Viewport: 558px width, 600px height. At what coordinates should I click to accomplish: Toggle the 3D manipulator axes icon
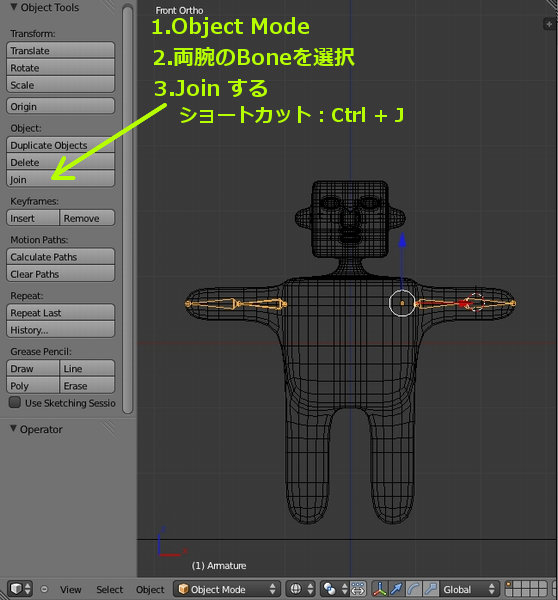click(380, 589)
